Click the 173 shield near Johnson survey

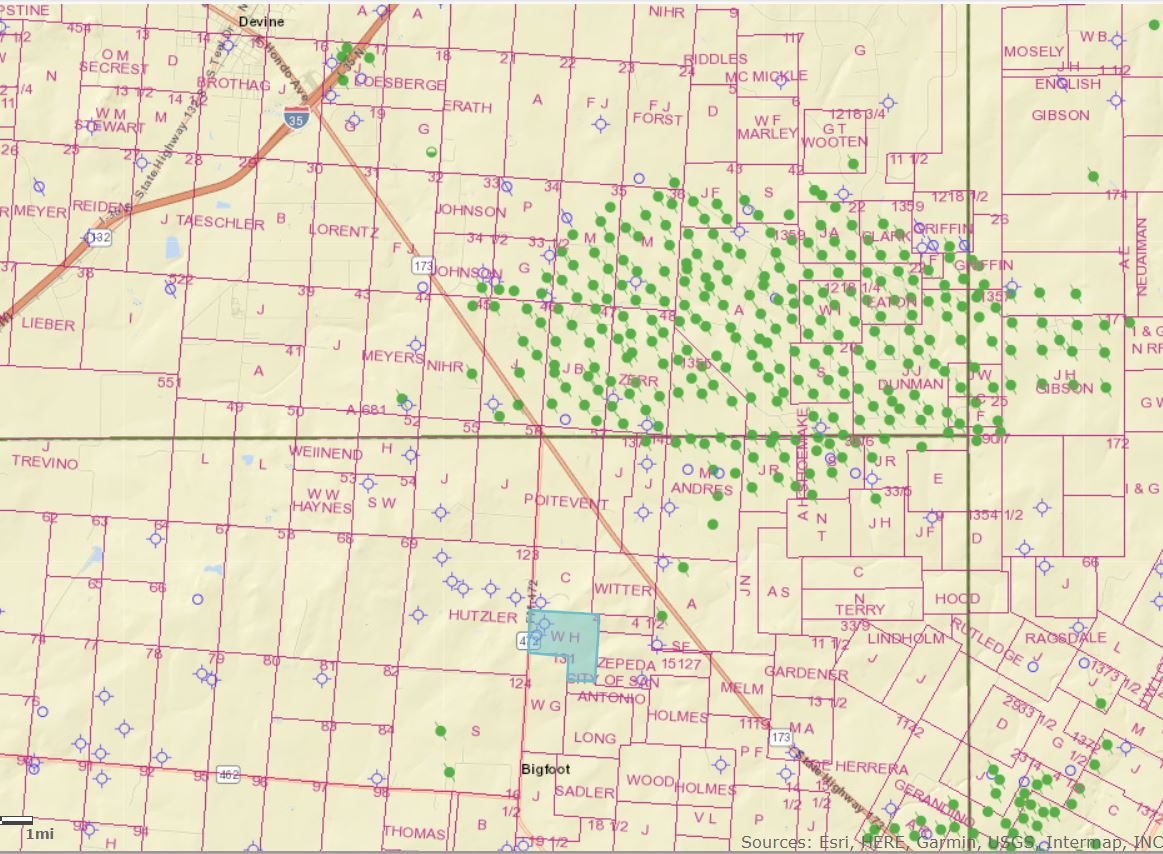[x=423, y=266]
